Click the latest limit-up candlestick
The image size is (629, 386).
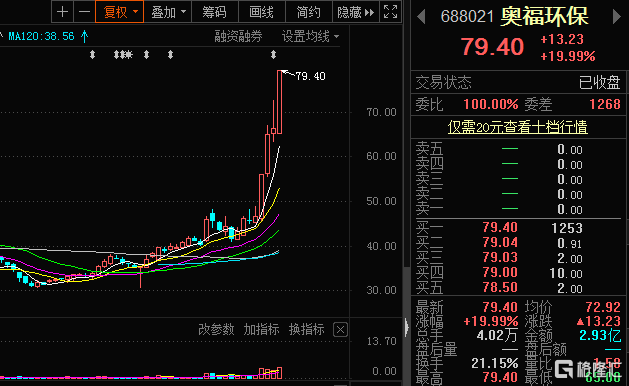pyautogui.click(x=280, y=102)
